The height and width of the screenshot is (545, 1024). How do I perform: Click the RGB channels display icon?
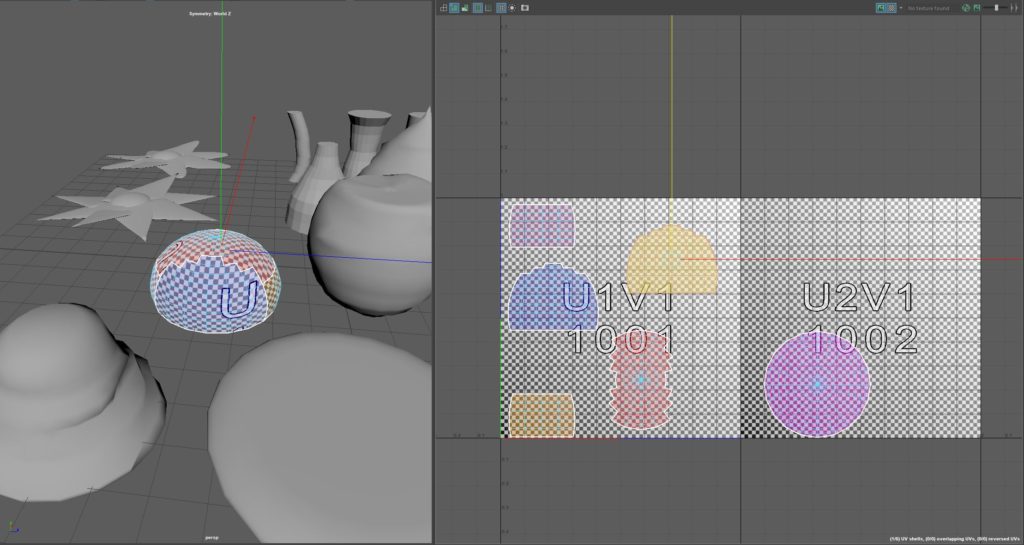(966, 7)
